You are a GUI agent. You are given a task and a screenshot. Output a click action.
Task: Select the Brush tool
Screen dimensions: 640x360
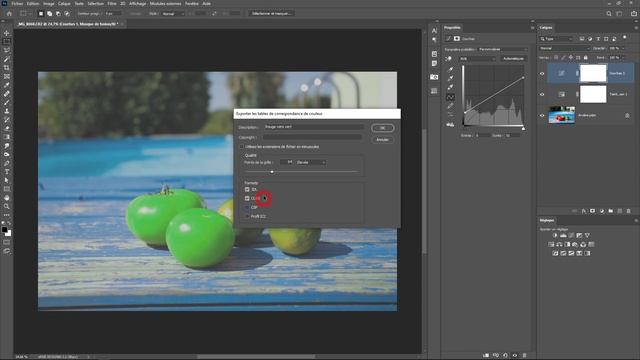point(7,102)
